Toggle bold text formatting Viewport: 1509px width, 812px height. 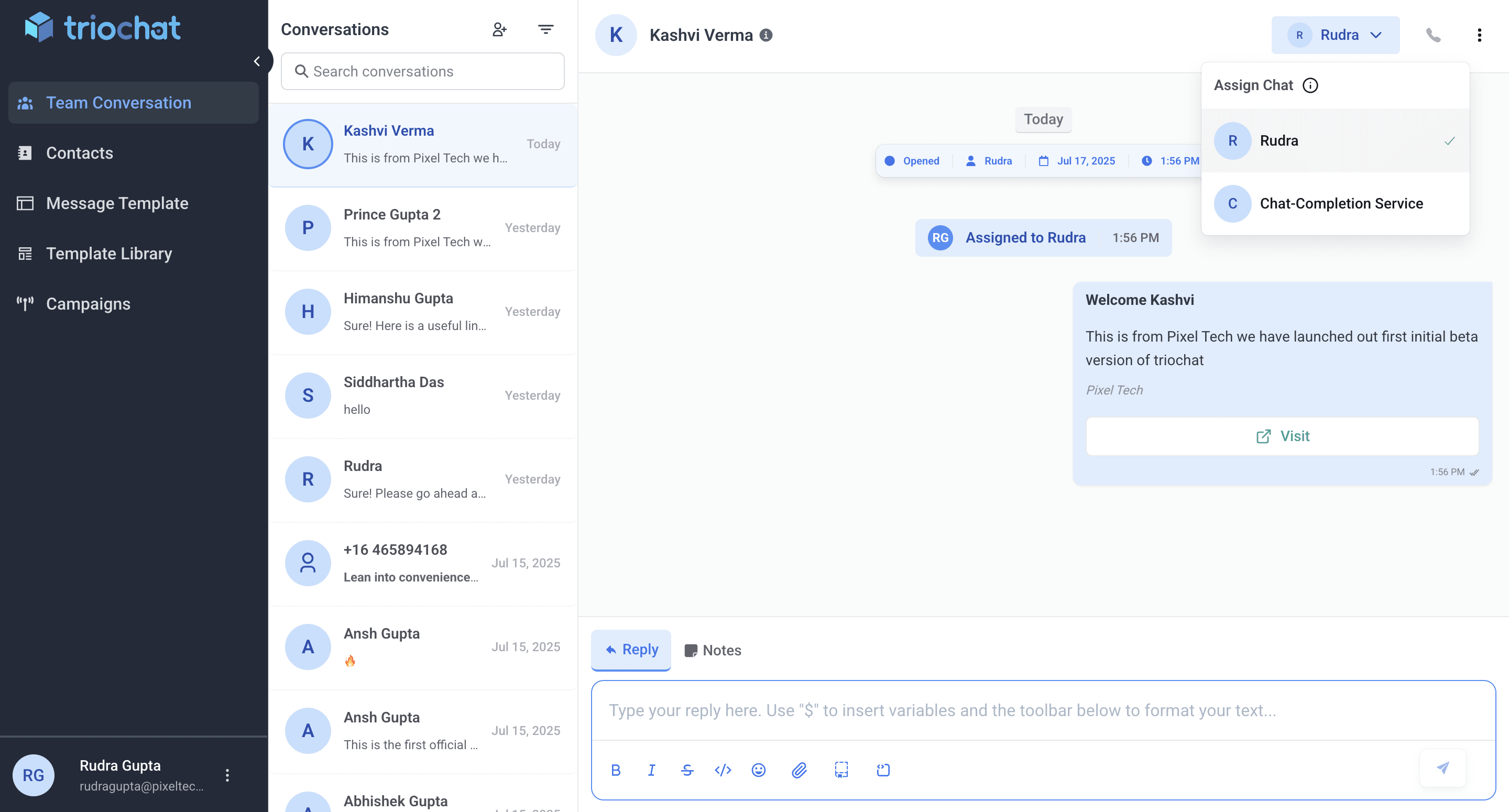pos(616,770)
